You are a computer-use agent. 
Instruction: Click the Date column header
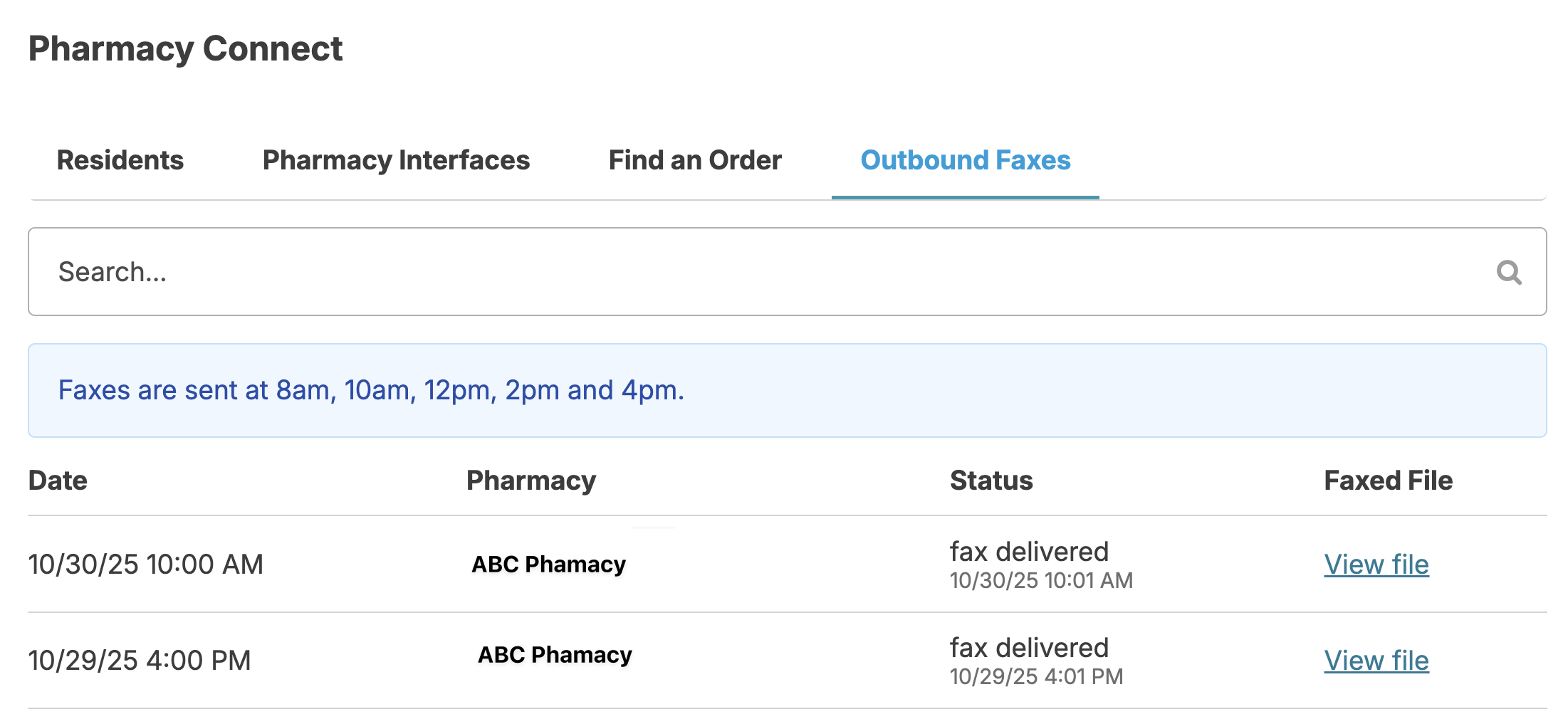[x=58, y=481]
